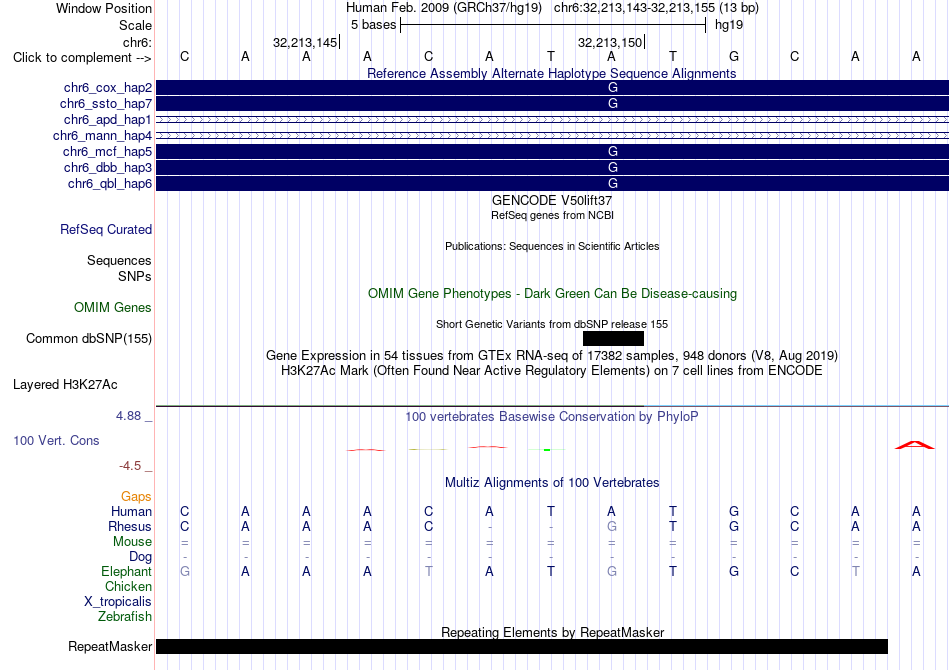Image resolution: width=950 pixels, height=670 pixels.
Task: Click Repeating Elements by RepeatMasker title
Action: point(552,632)
